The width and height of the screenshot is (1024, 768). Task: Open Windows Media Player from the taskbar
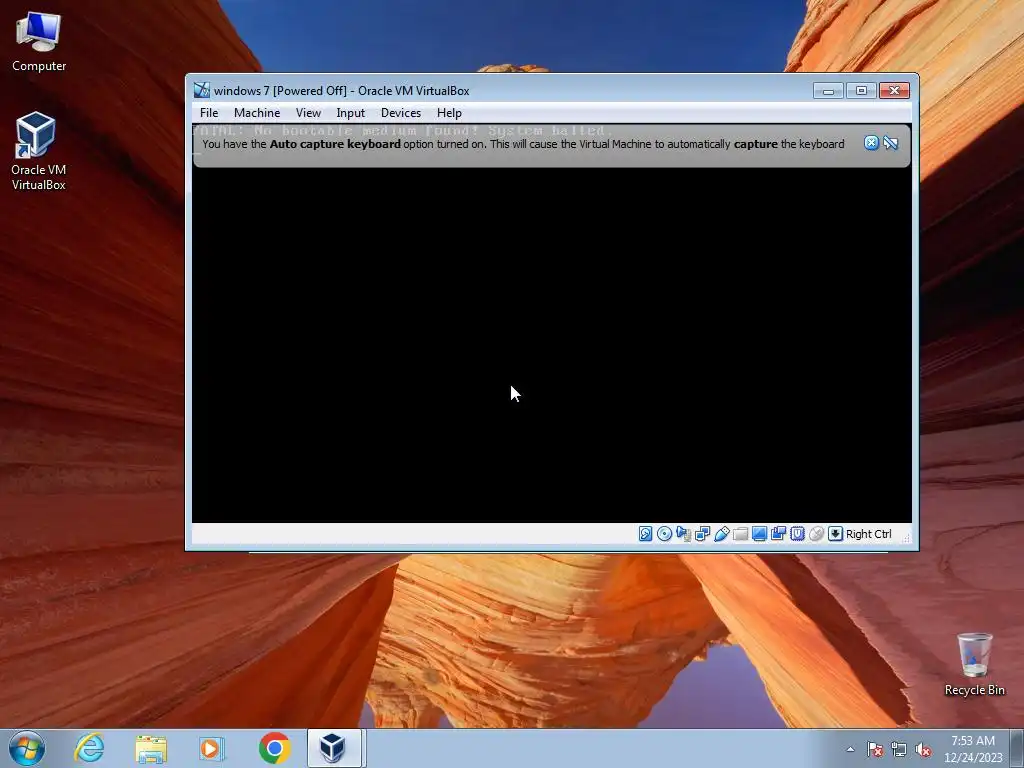click(x=212, y=748)
